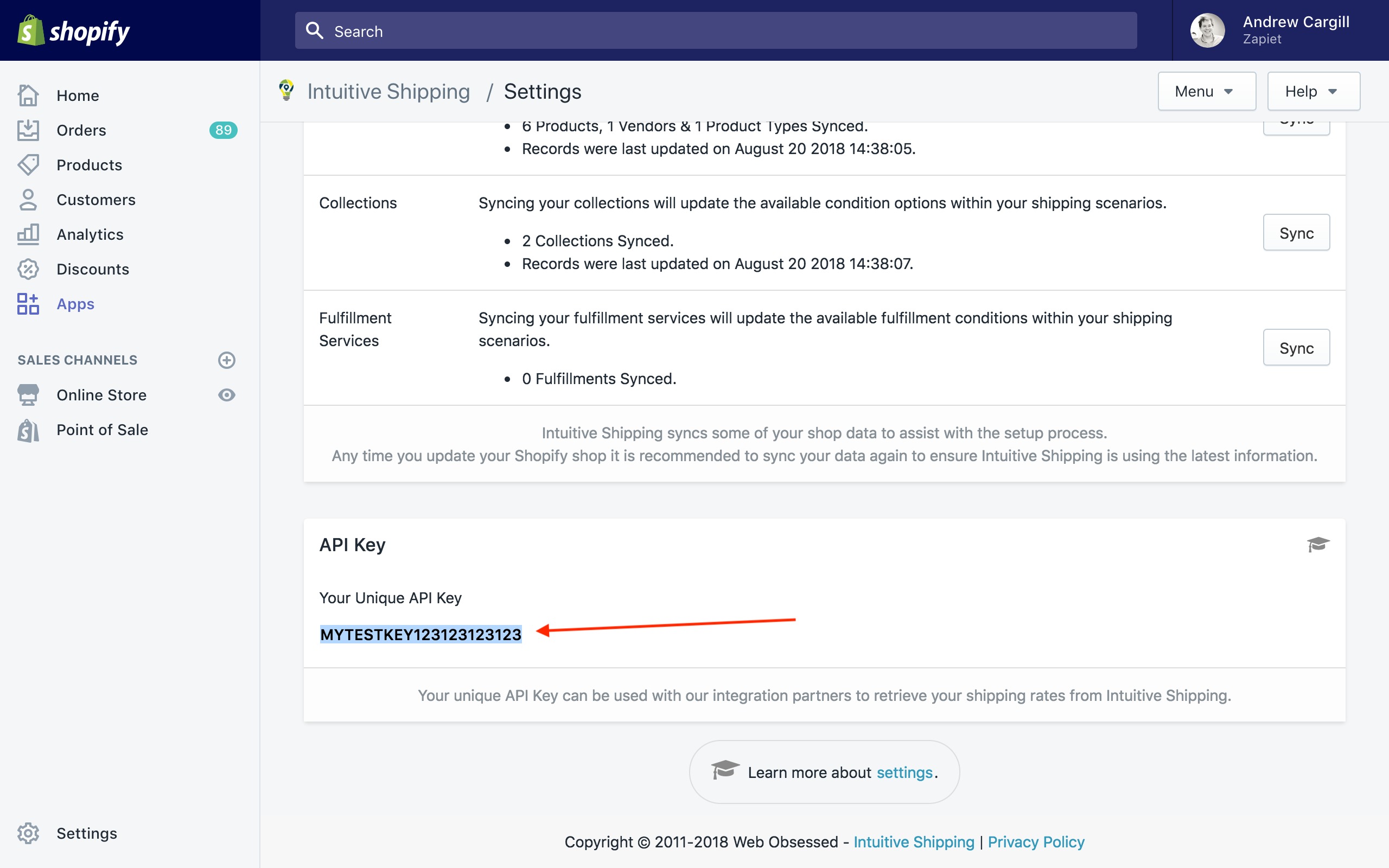1389x868 pixels.
Task: Open Analytics page
Action: pyautogui.click(x=90, y=234)
